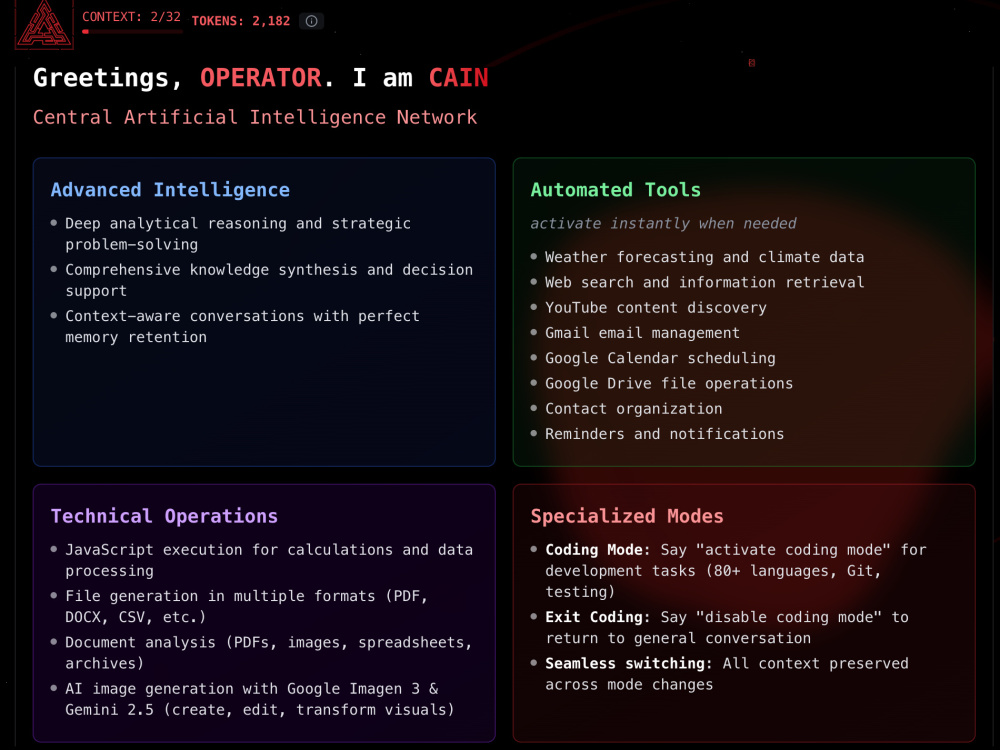Open the token info icon

[x=311, y=21]
